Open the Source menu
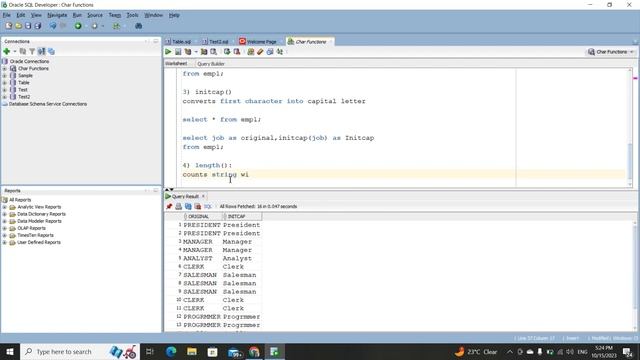The image size is (640, 360). coord(95,15)
